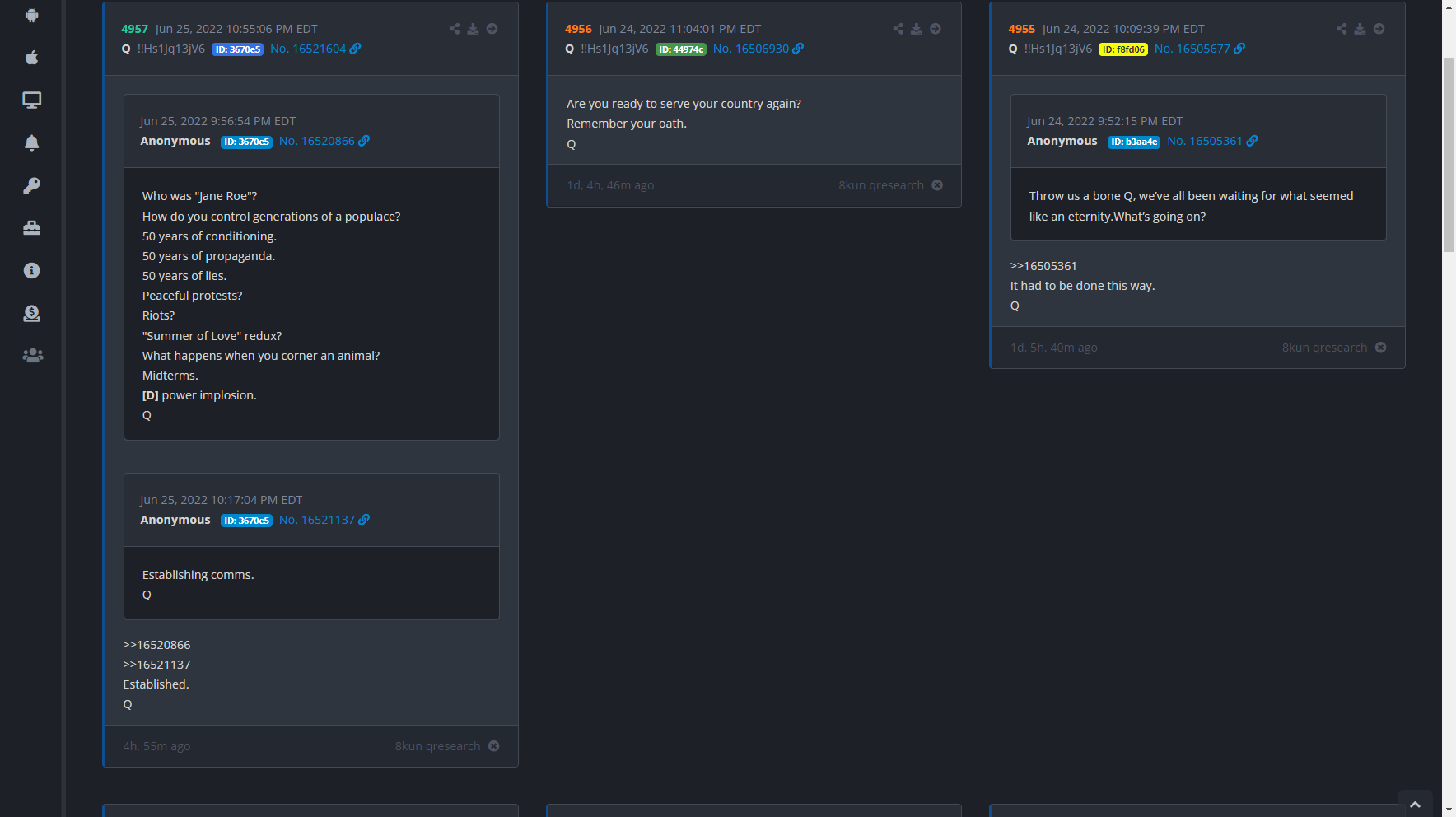Open the quoted post link No. 16505361

click(1205, 141)
